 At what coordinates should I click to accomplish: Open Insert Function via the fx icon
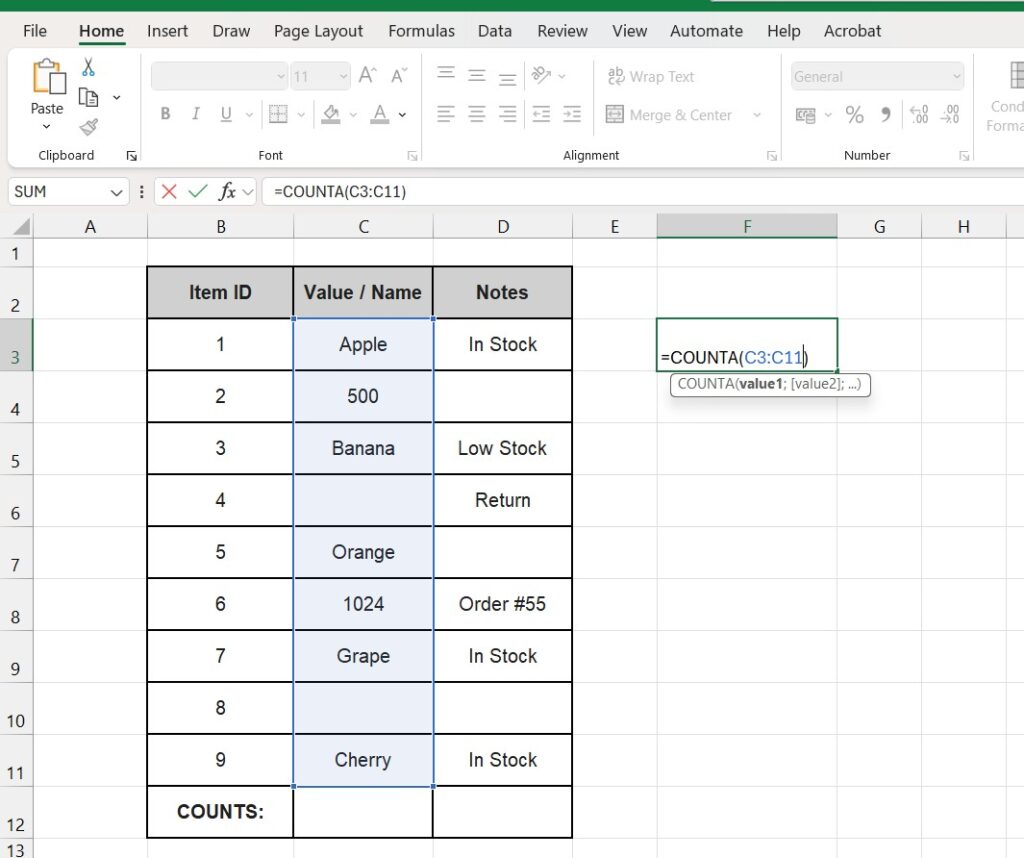pyautogui.click(x=228, y=191)
